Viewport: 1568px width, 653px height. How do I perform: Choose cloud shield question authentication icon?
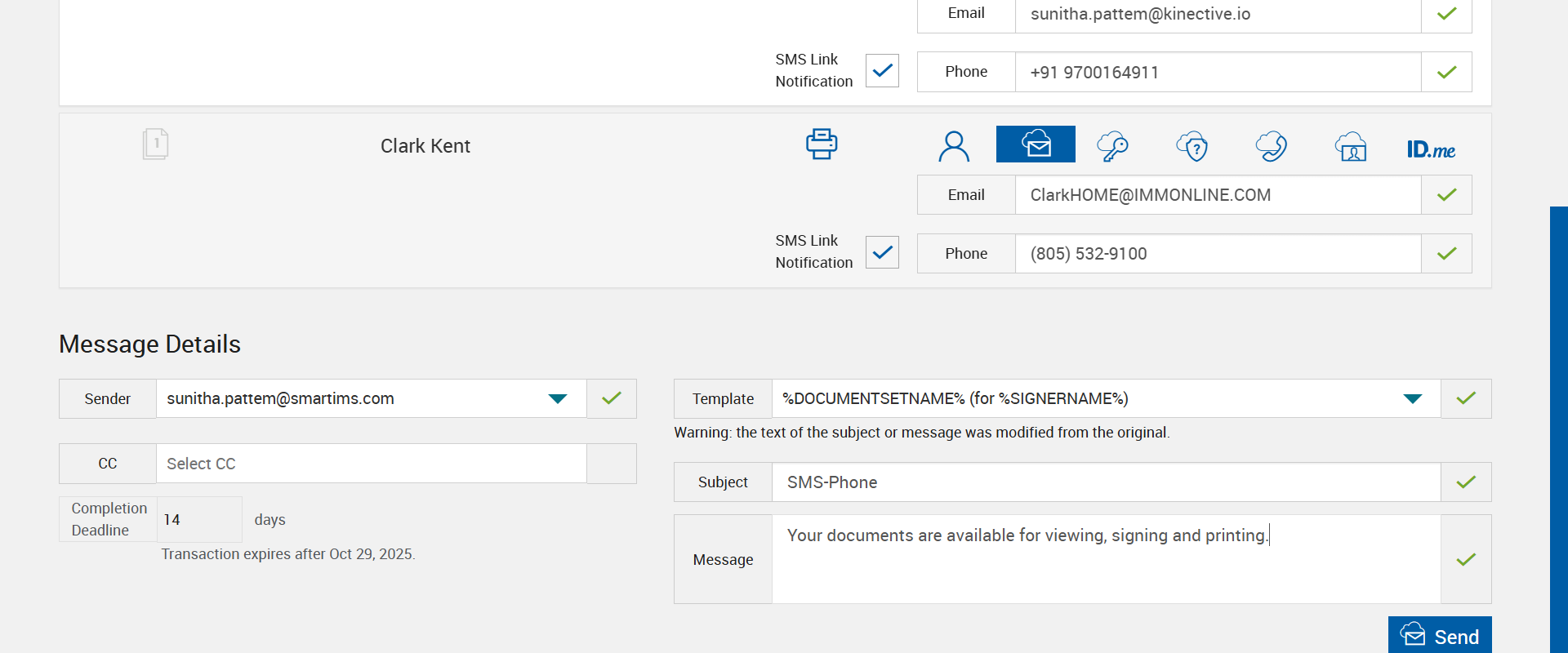pyautogui.click(x=1192, y=147)
